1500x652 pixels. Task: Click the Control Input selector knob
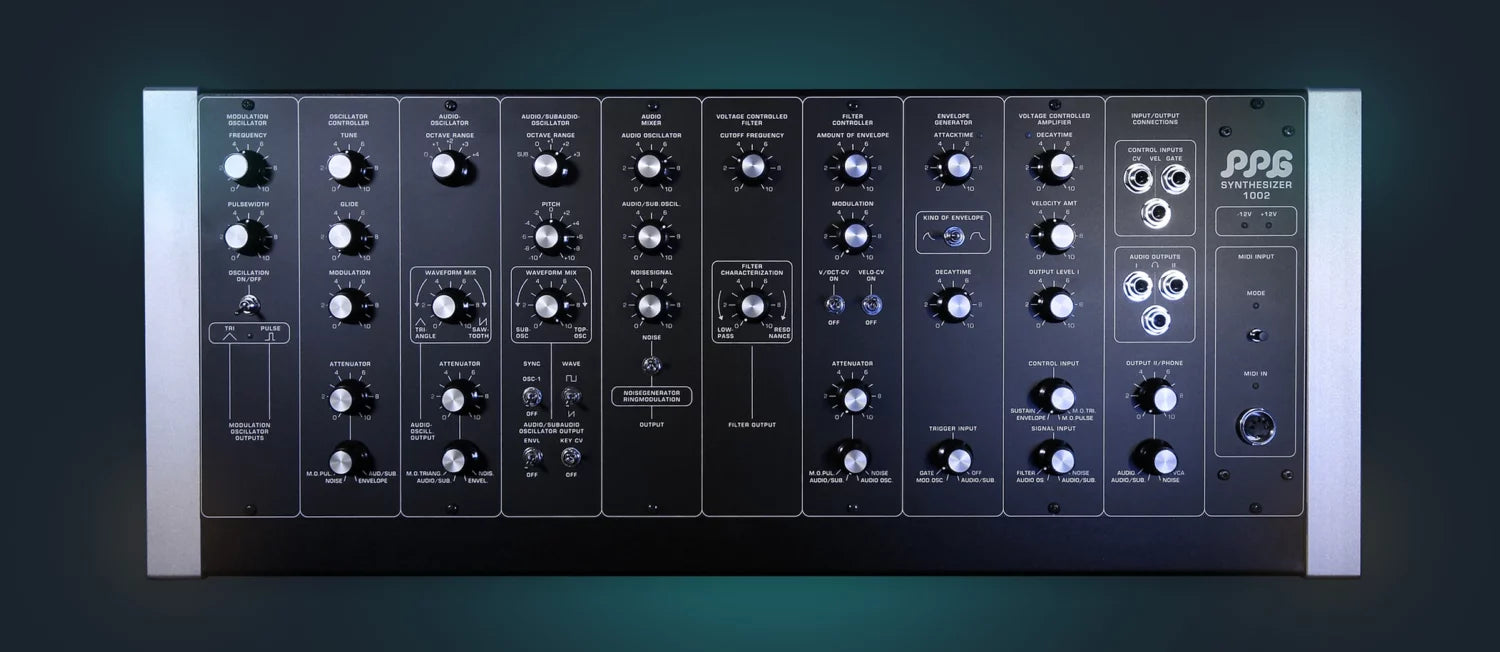pyautogui.click(x=1056, y=395)
